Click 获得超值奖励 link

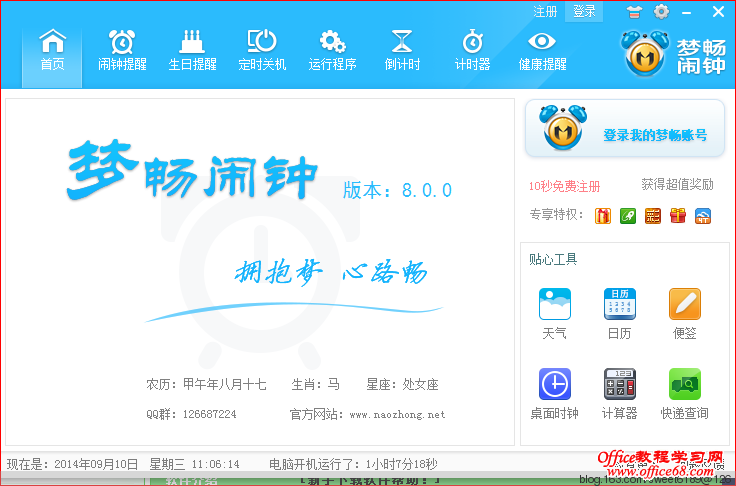[677, 185]
